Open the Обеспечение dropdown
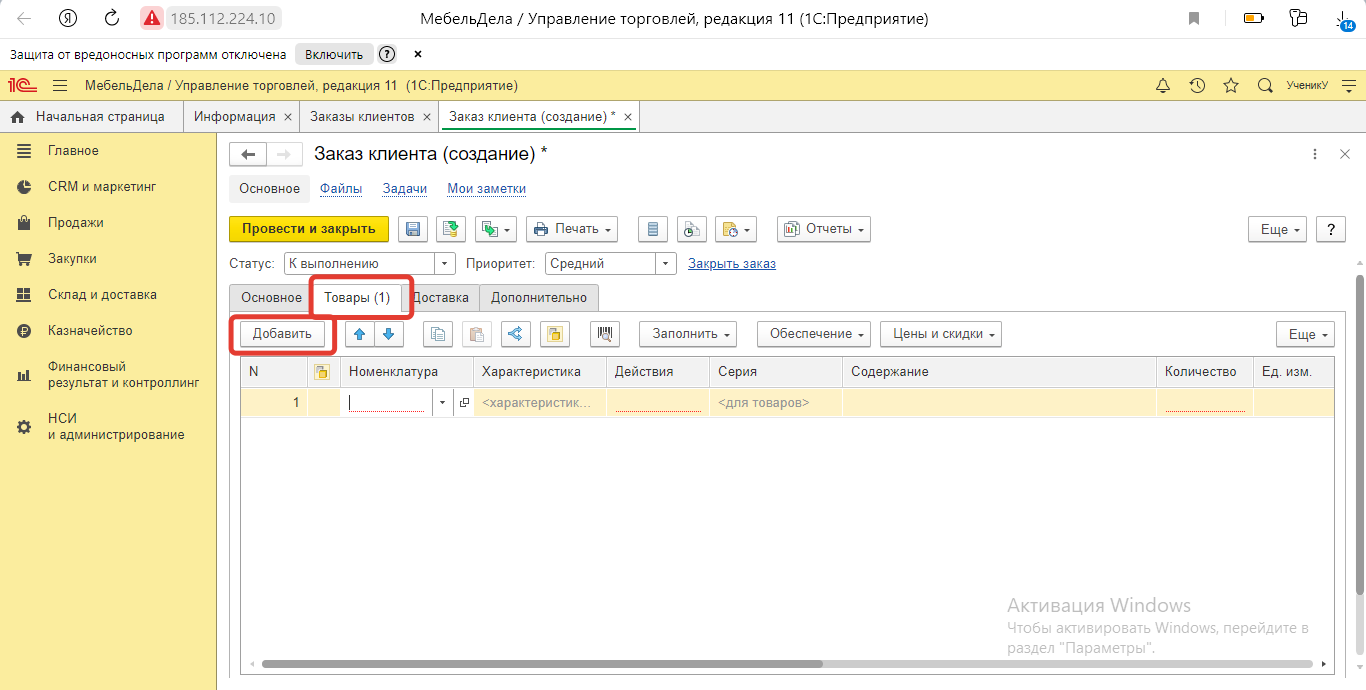The width and height of the screenshot is (1366, 690). point(814,334)
